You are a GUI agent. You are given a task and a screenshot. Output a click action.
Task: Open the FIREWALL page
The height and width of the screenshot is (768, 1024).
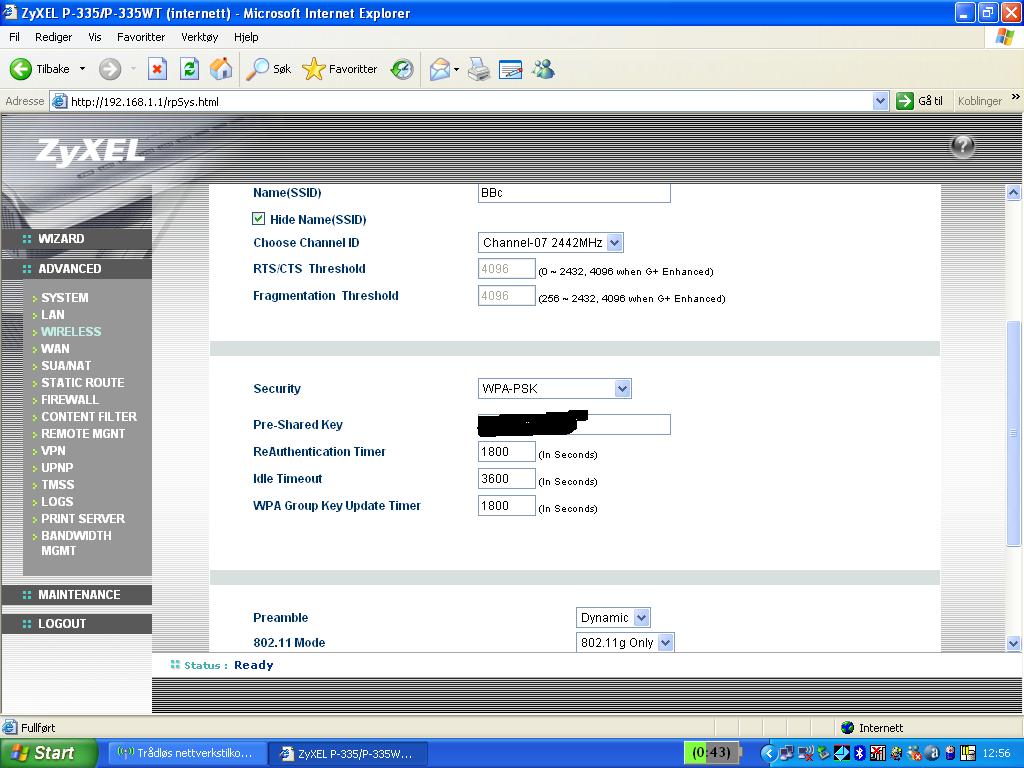click(x=70, y=400)
